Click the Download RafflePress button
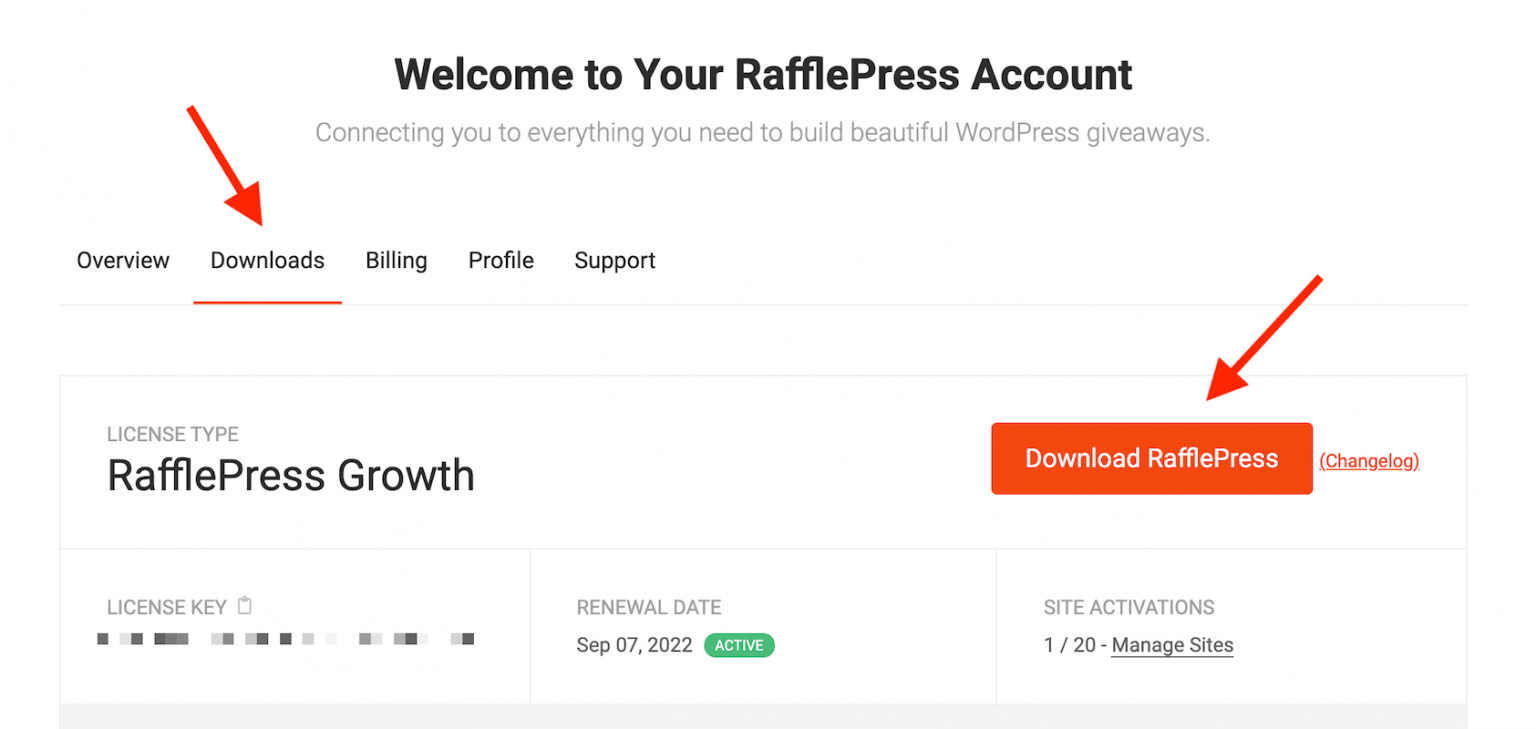This screenshot has width=1536, height=729. [x=1151, y=458]
